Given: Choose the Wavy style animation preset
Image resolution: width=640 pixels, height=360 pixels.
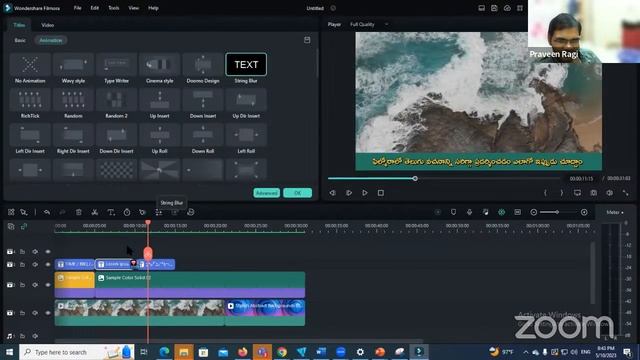Looking at the screenshot, I should tap(73, 69).
